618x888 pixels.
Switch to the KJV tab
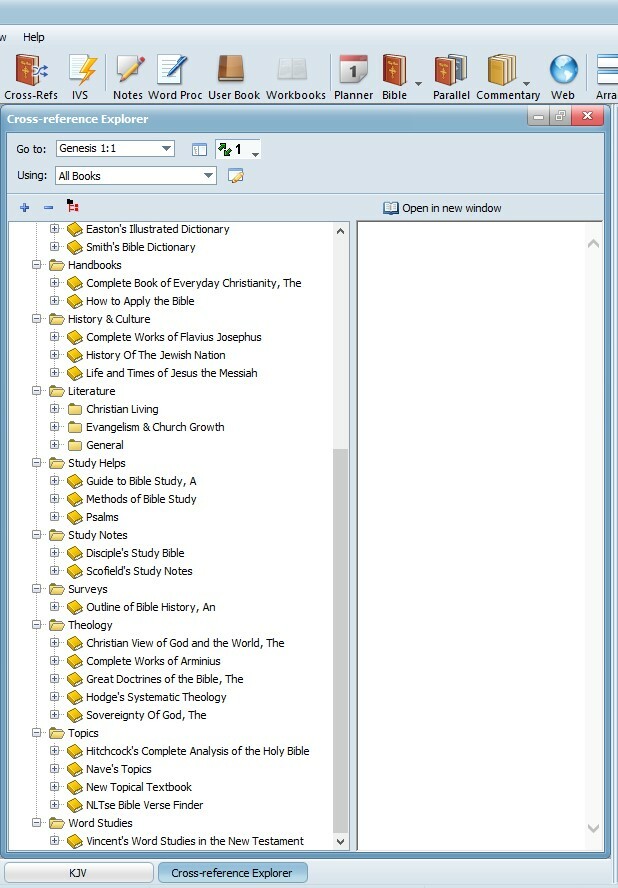click(78, 873)
